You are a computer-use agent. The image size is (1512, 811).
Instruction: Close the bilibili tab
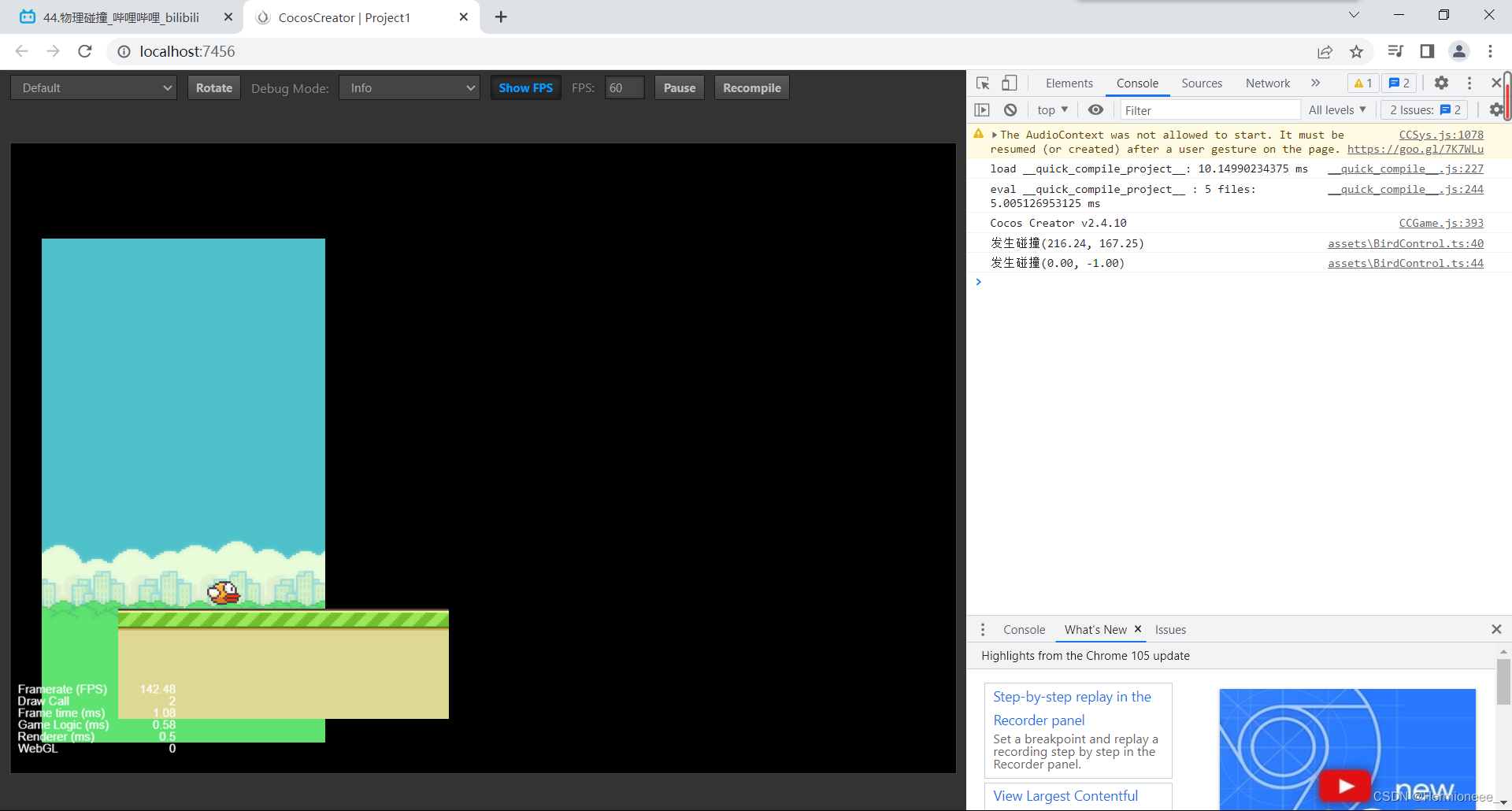228,17
